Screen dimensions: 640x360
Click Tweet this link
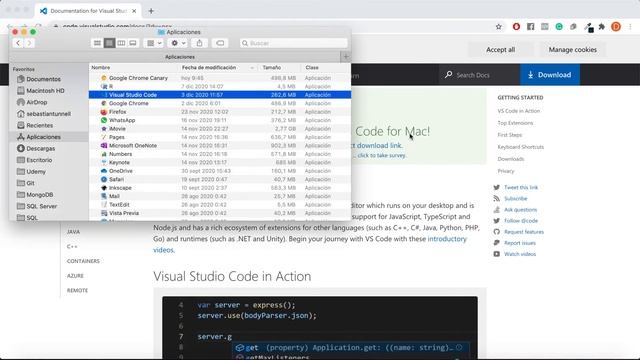[x=521, y=187]
